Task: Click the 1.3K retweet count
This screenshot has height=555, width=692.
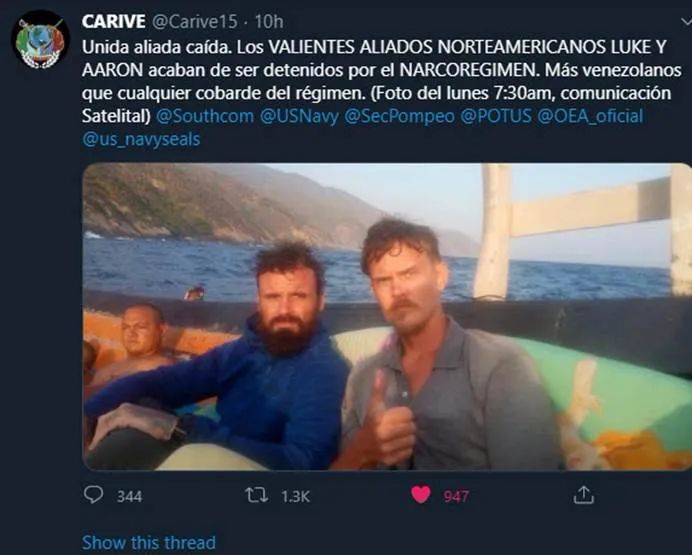Action: coord(295,496)
